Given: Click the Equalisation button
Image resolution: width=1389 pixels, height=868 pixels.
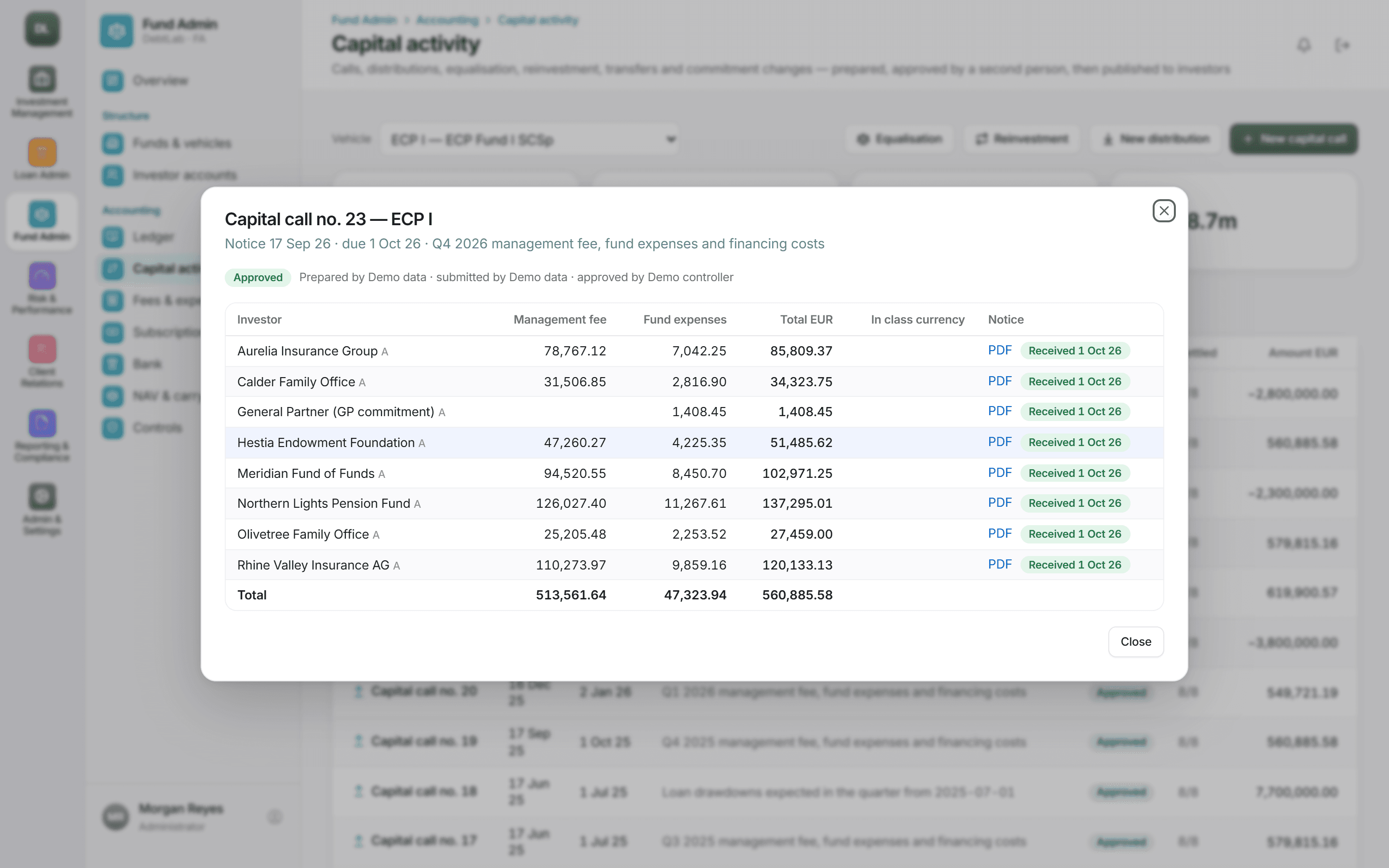Looking at the screenshot, I should 899,139.
